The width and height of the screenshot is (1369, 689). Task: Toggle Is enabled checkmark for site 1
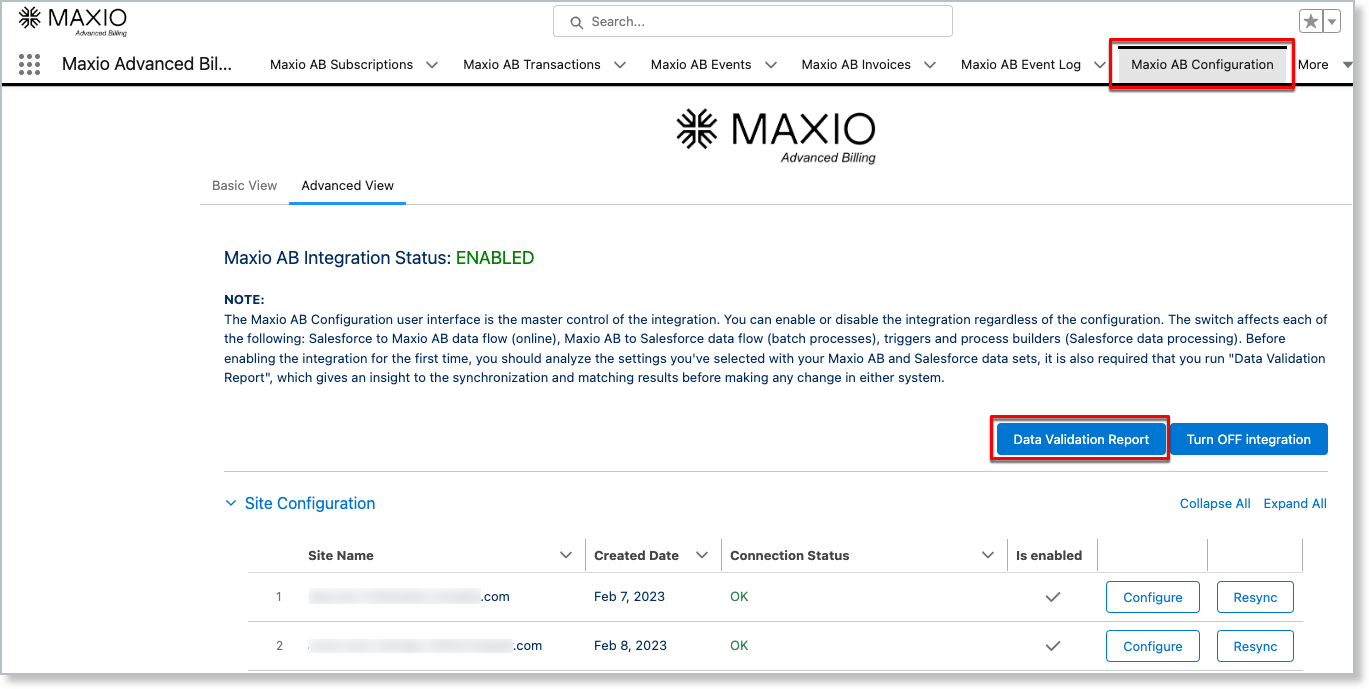[x=1052, y=597]
